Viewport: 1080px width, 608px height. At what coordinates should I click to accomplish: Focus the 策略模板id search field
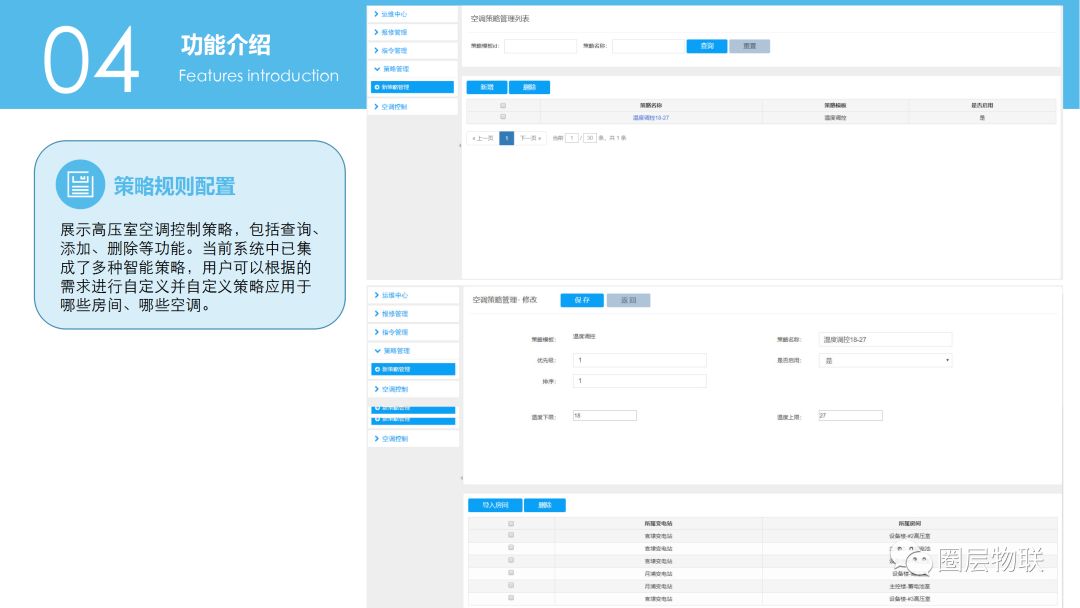pyautogui.click(x=540, y=46)
